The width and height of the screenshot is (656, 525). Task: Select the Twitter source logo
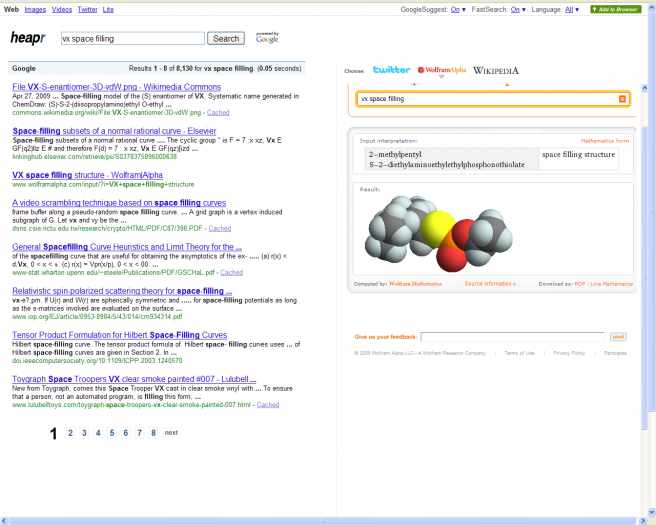click(x=391, y=70)
